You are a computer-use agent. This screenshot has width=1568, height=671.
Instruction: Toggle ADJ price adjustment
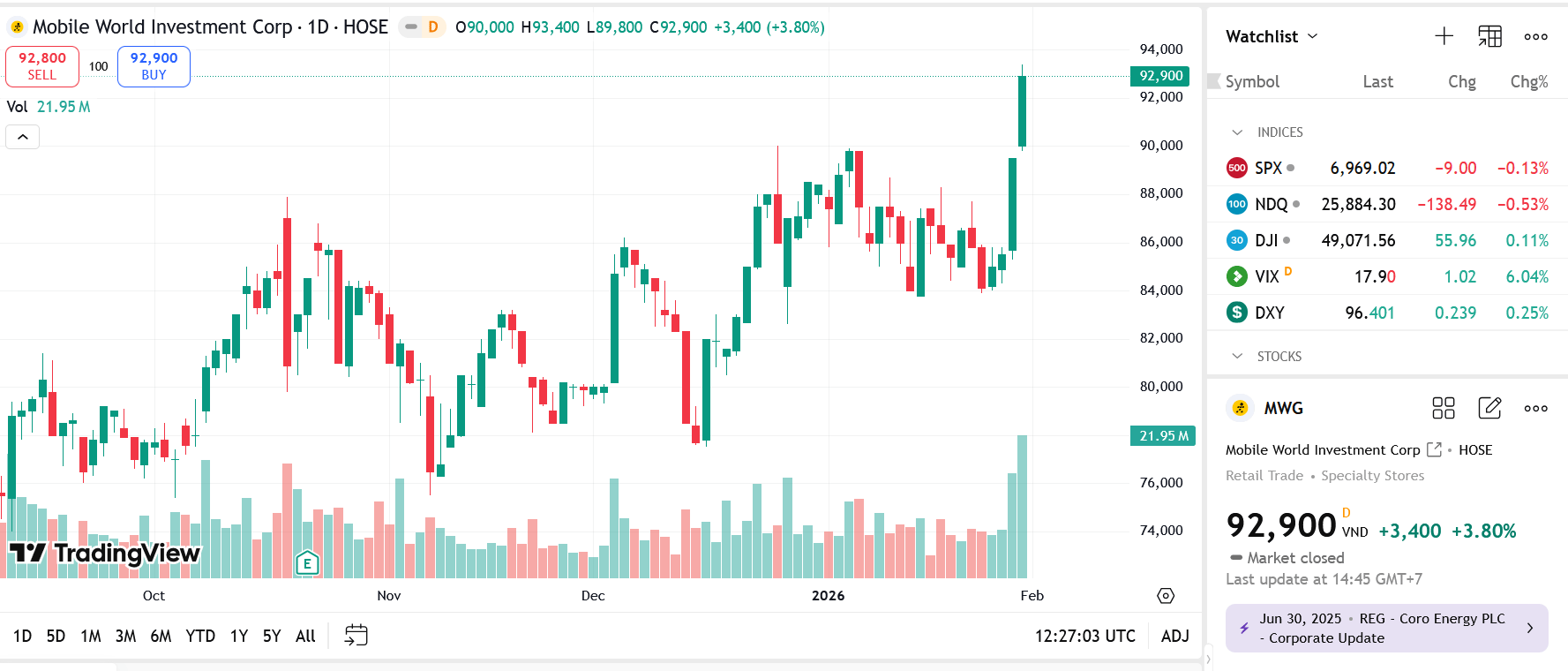tap(1174, 636)
